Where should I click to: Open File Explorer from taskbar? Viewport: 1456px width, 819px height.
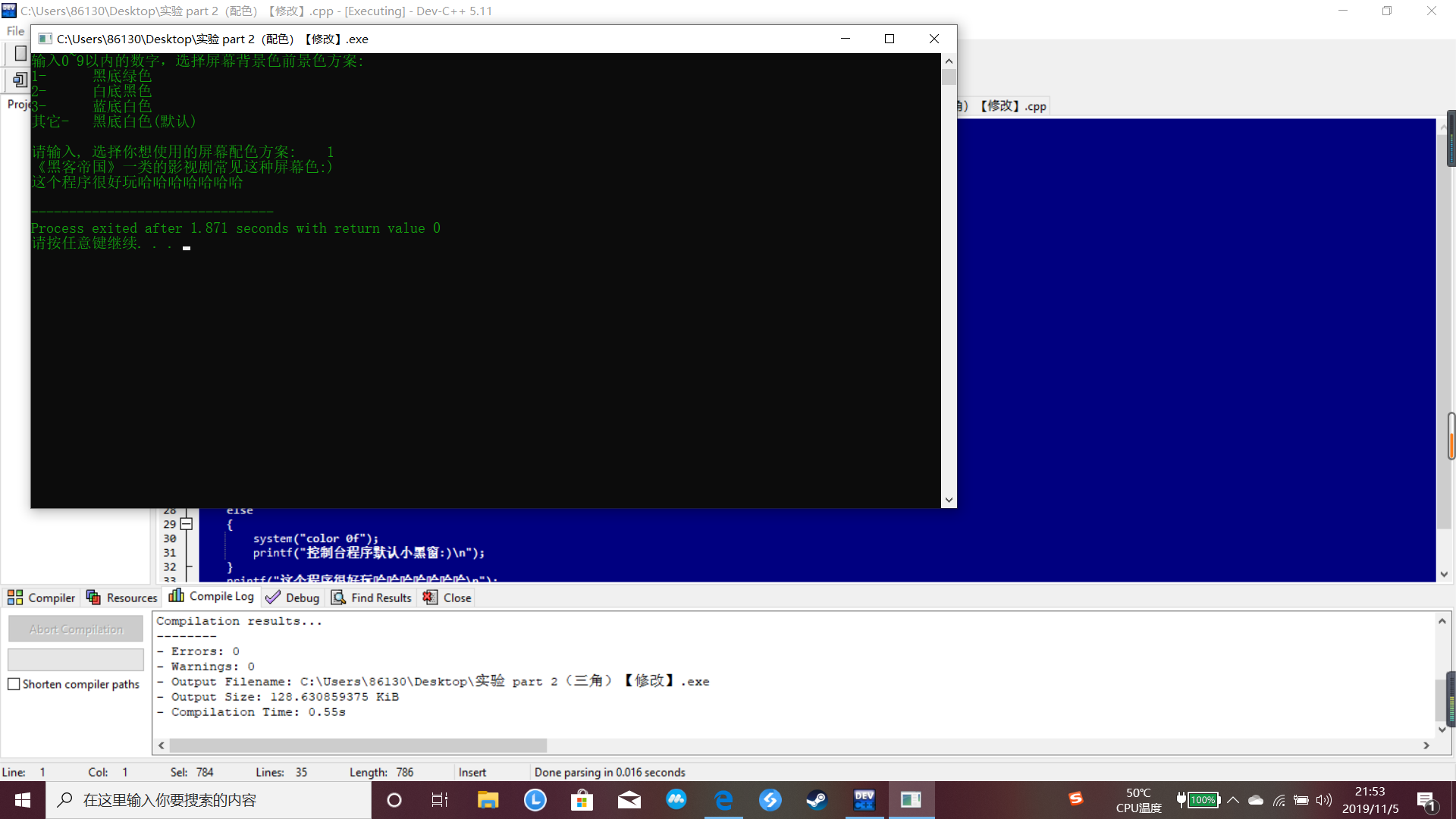tap(488, 800)
